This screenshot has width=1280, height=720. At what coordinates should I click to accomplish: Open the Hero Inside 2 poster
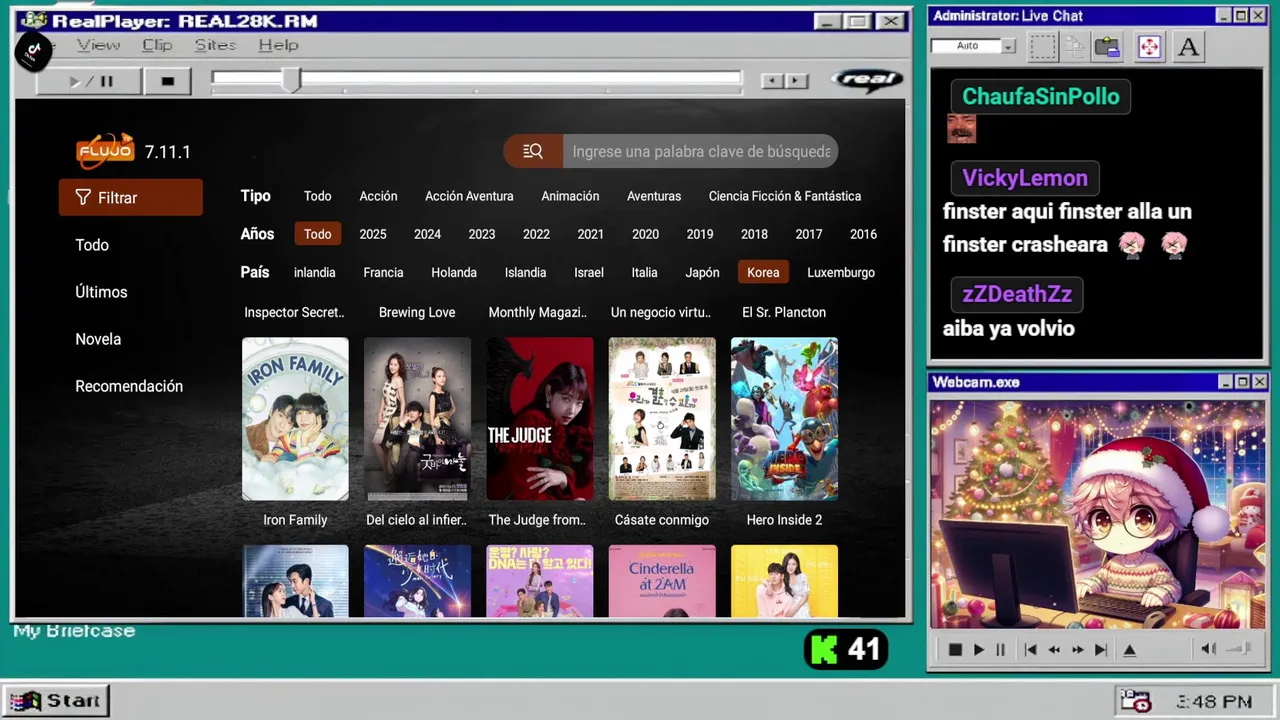(x=784, y=419)
